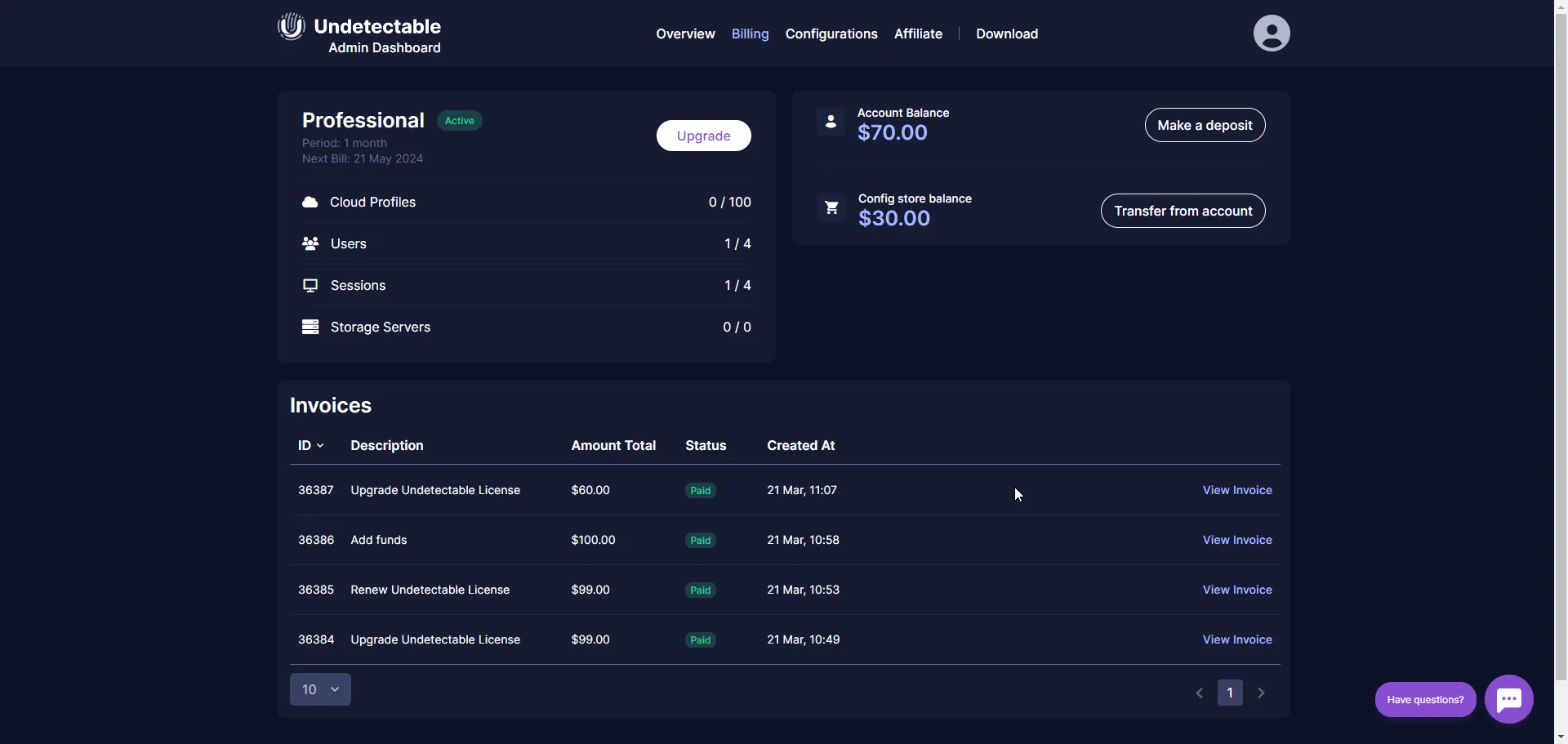Open the Affiliate tab
1568x744 pixels.
coord(918,33)
